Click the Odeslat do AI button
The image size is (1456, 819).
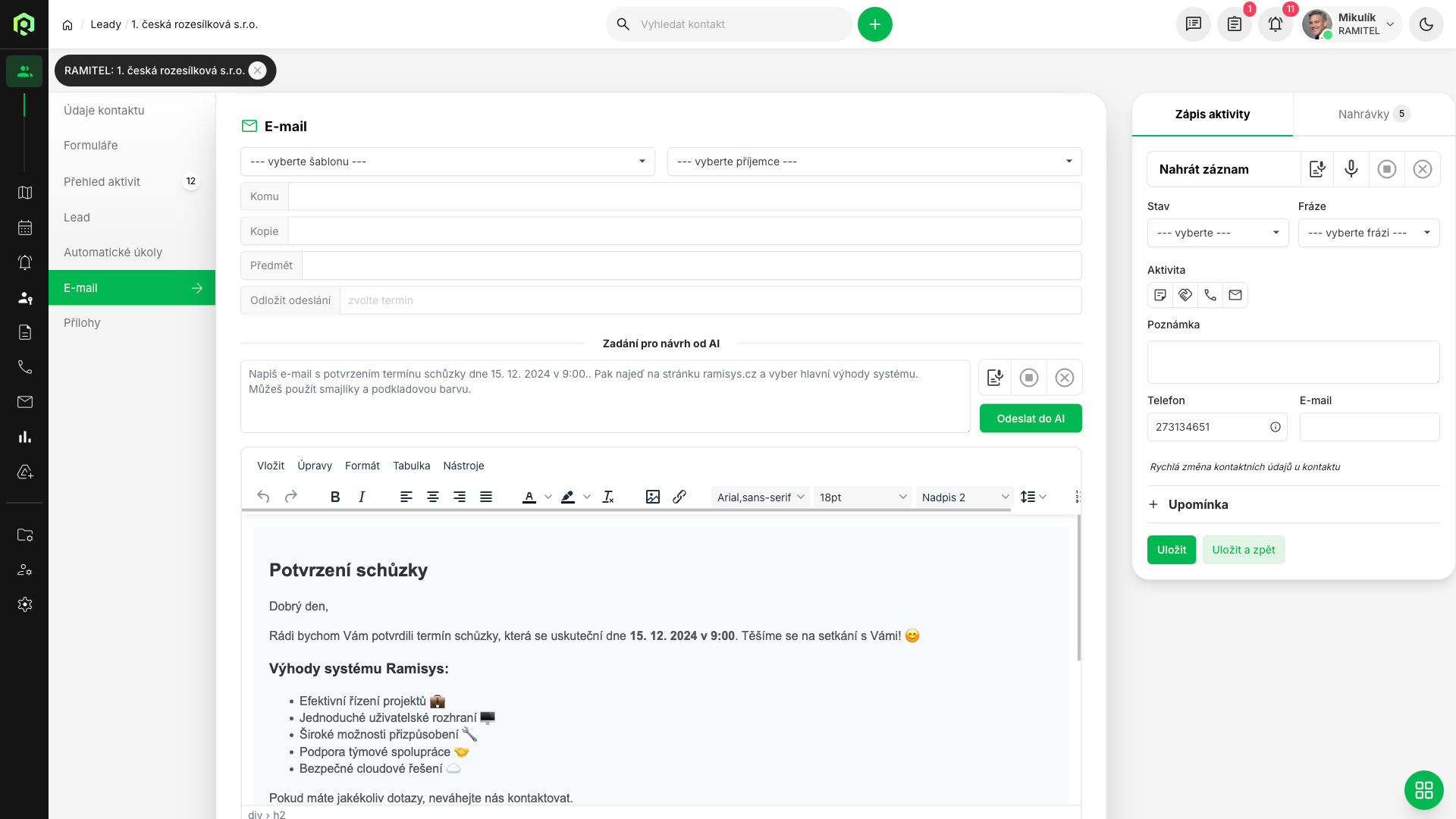(1031, 419)
